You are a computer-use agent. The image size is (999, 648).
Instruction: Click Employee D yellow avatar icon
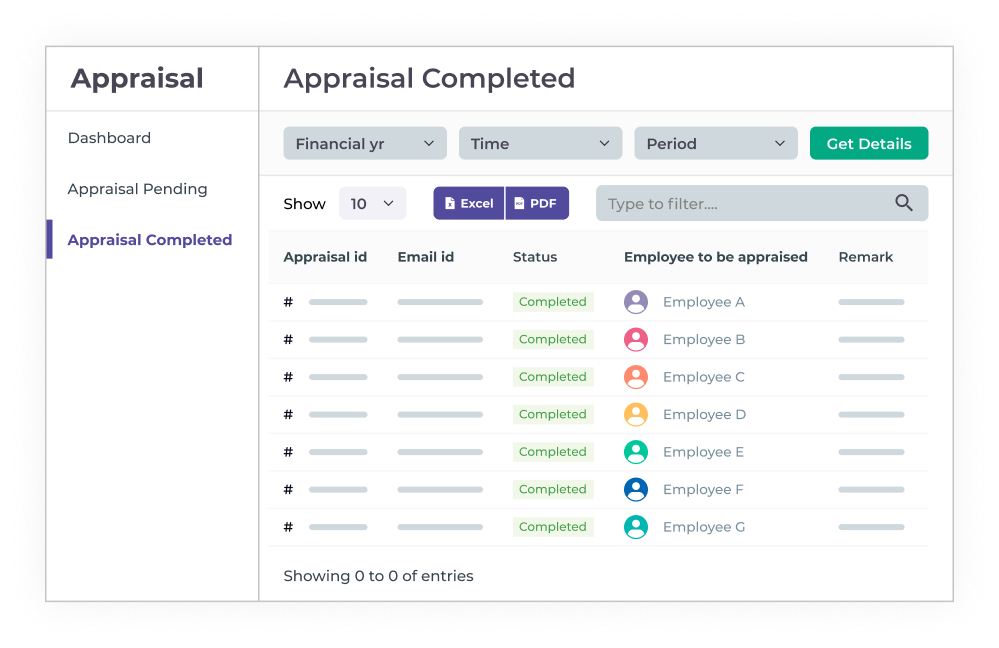(x=636, y=415)
